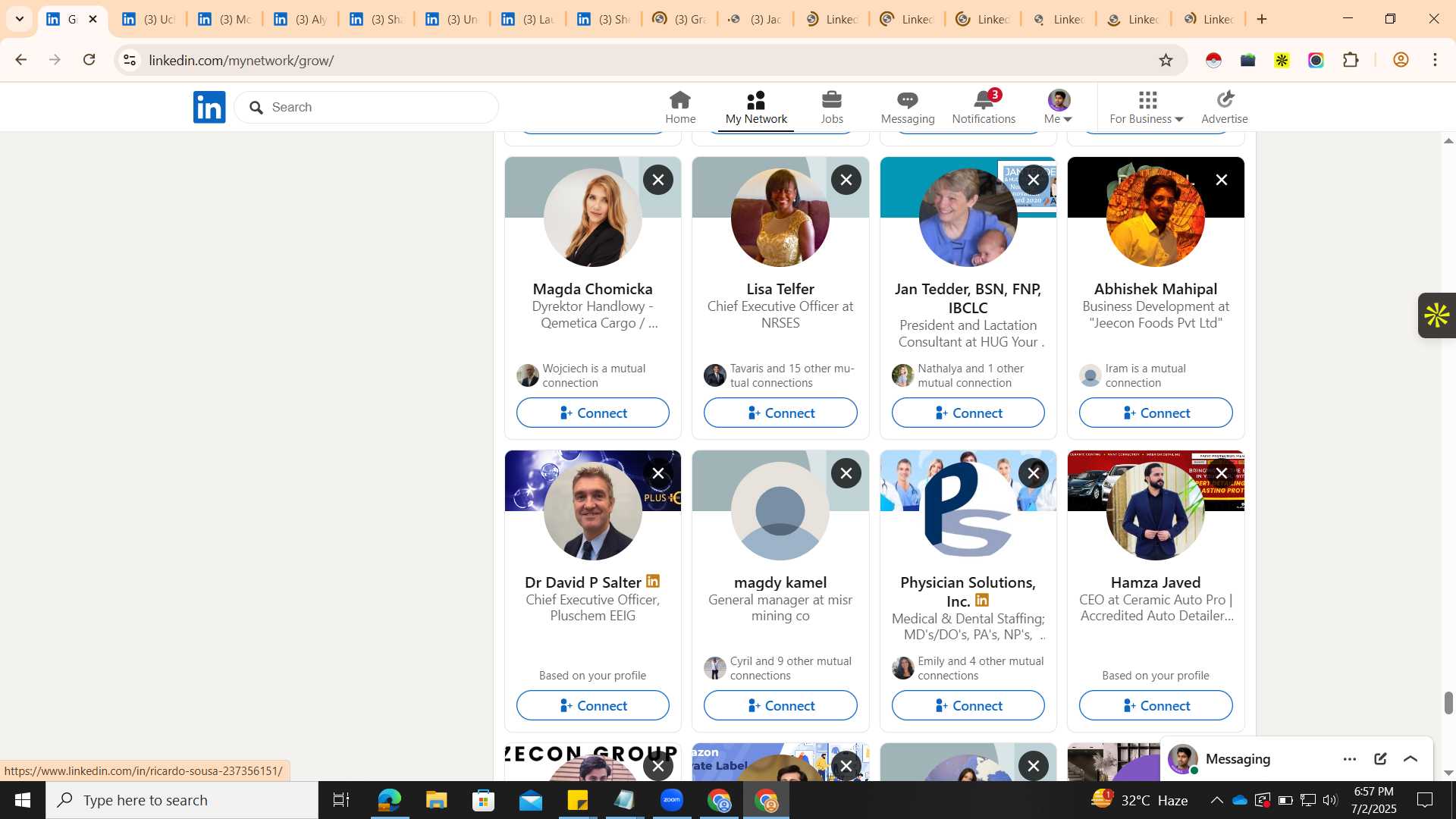Open File Explorer from taskbar
This screenshot has width=1456, height=819.
tap(436, 800)
